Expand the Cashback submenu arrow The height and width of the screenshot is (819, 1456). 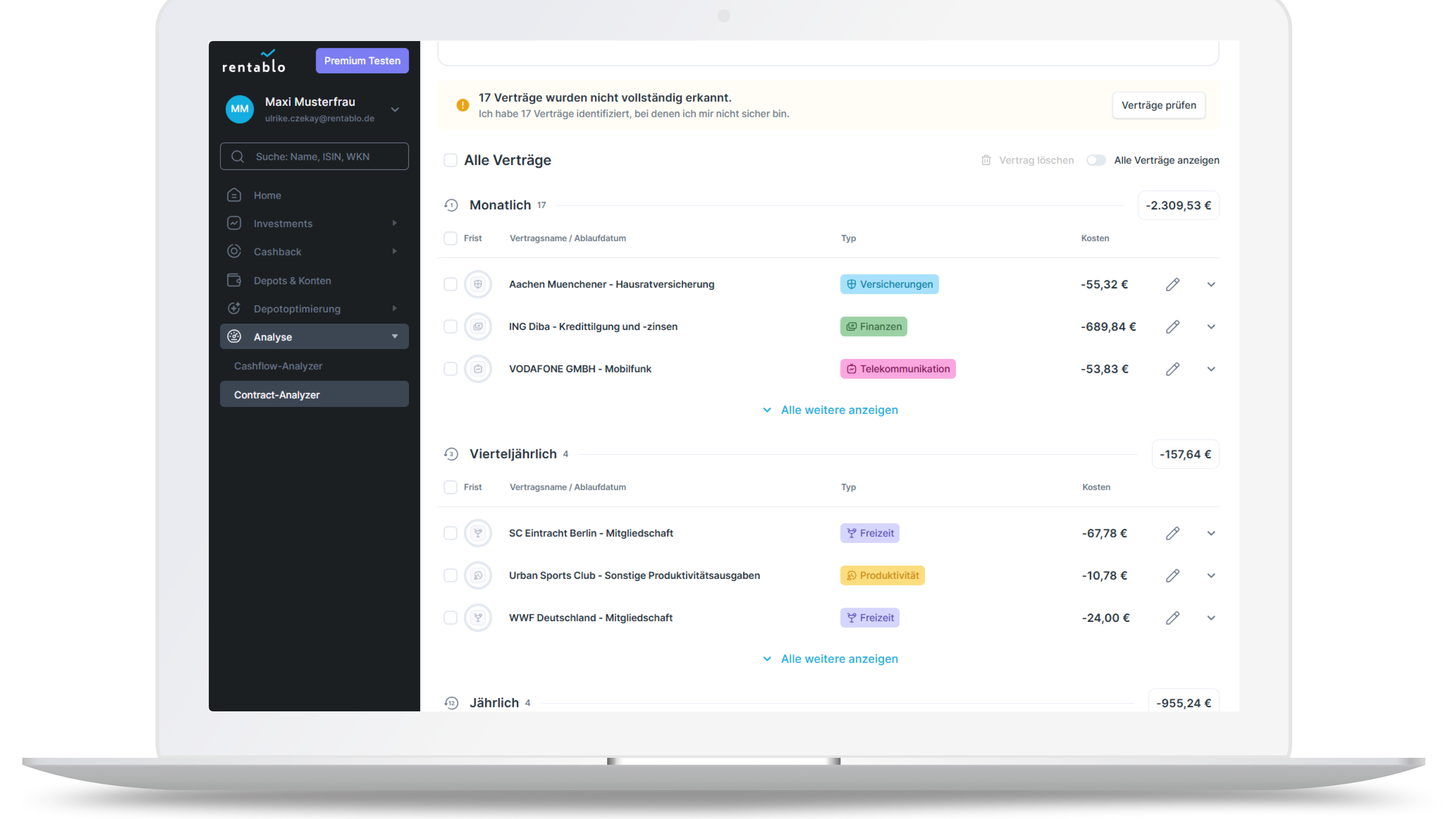[395, 252]
